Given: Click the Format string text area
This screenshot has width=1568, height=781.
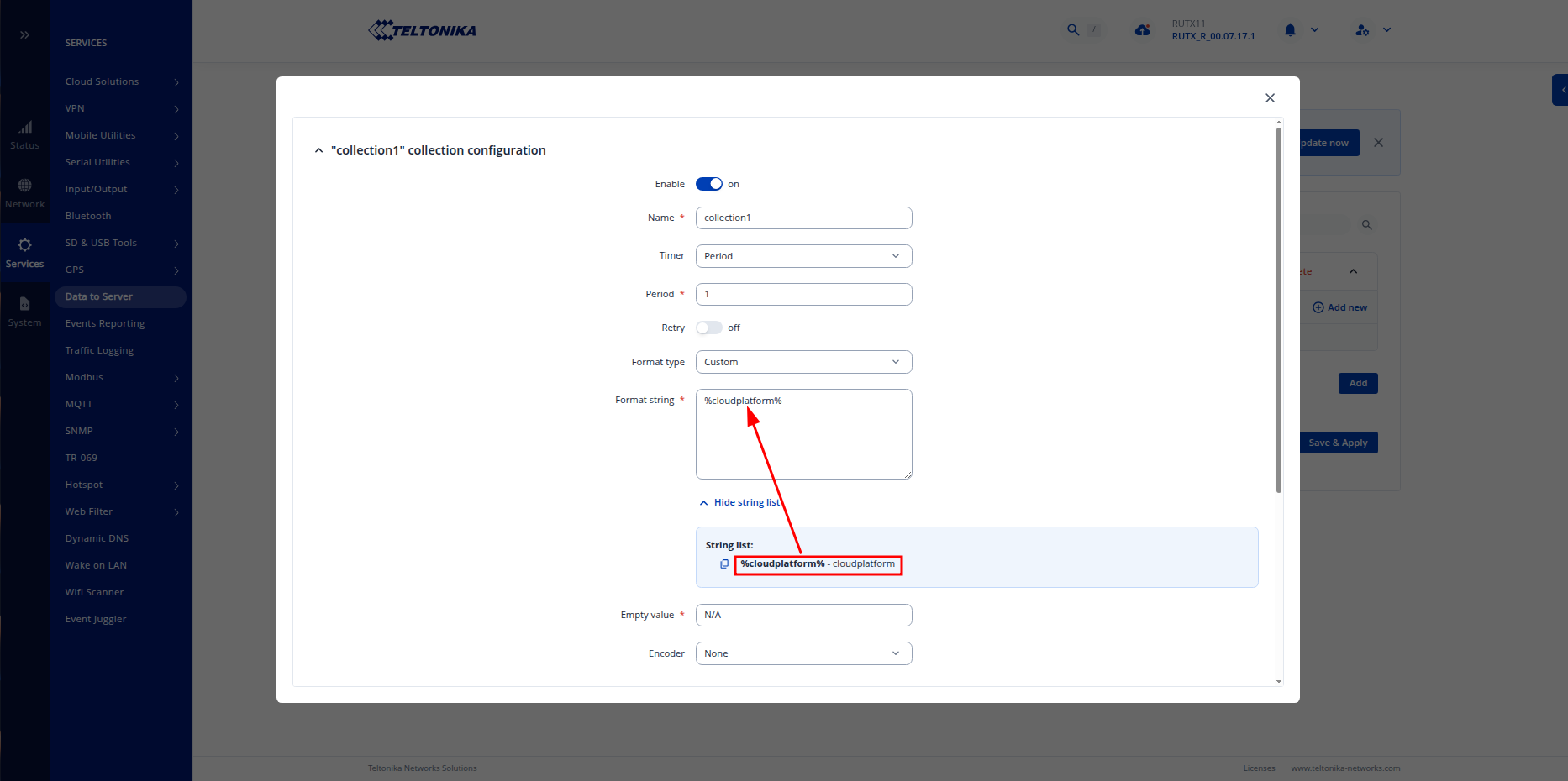Looking at the screenshot, I should click(803, 441).
